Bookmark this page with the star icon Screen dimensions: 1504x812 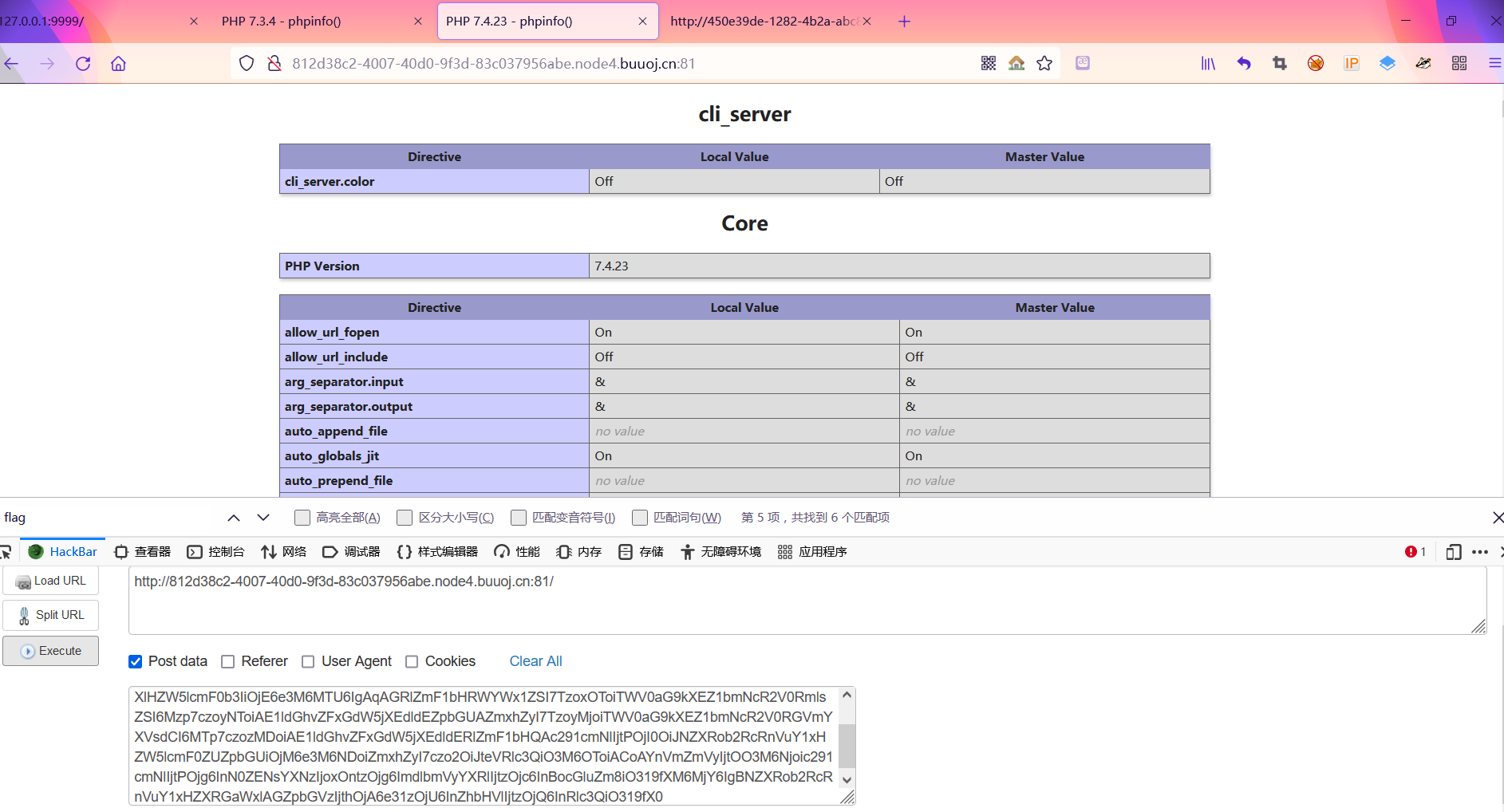[x=1044, y=64]
